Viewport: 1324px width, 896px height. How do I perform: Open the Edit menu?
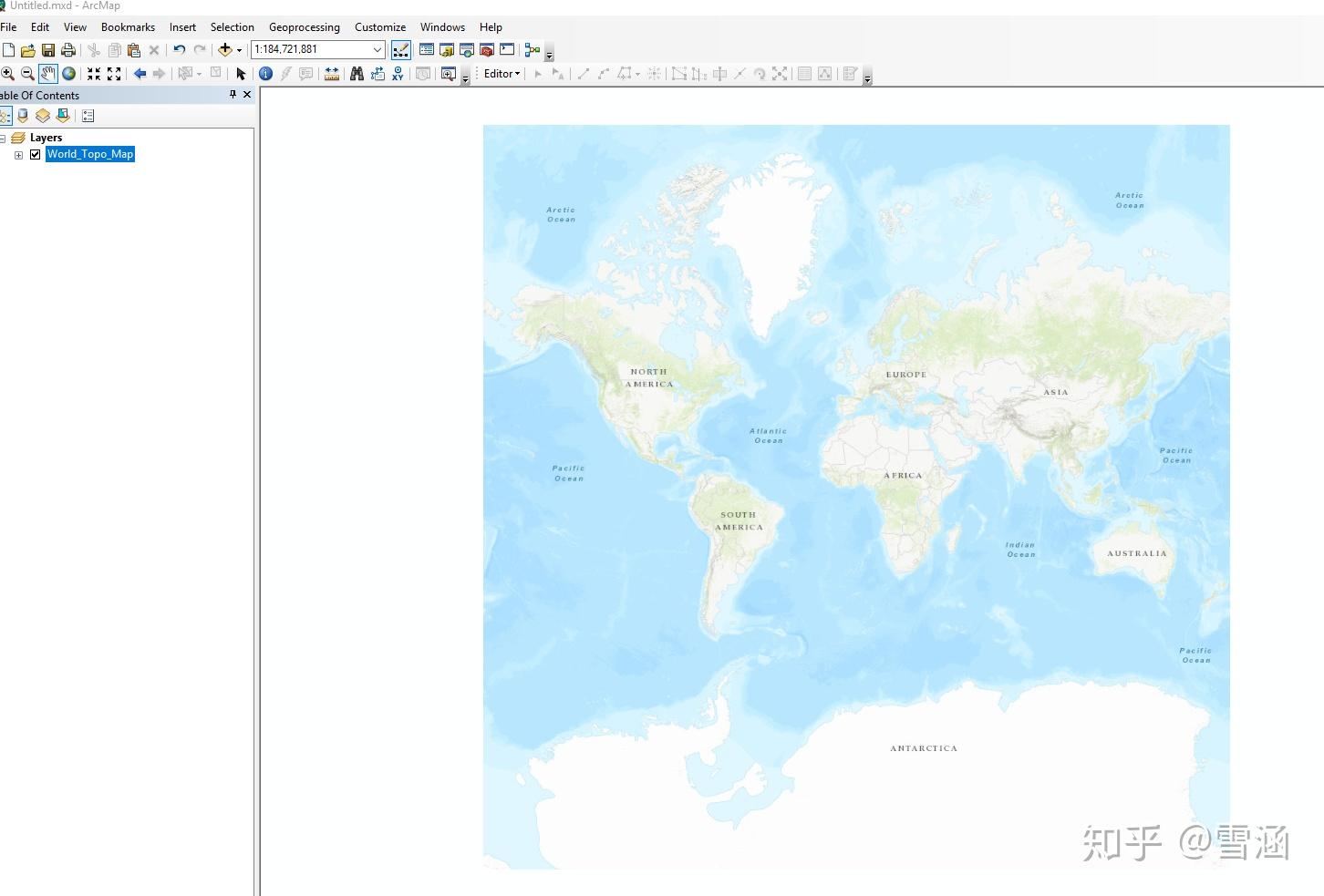40,27
